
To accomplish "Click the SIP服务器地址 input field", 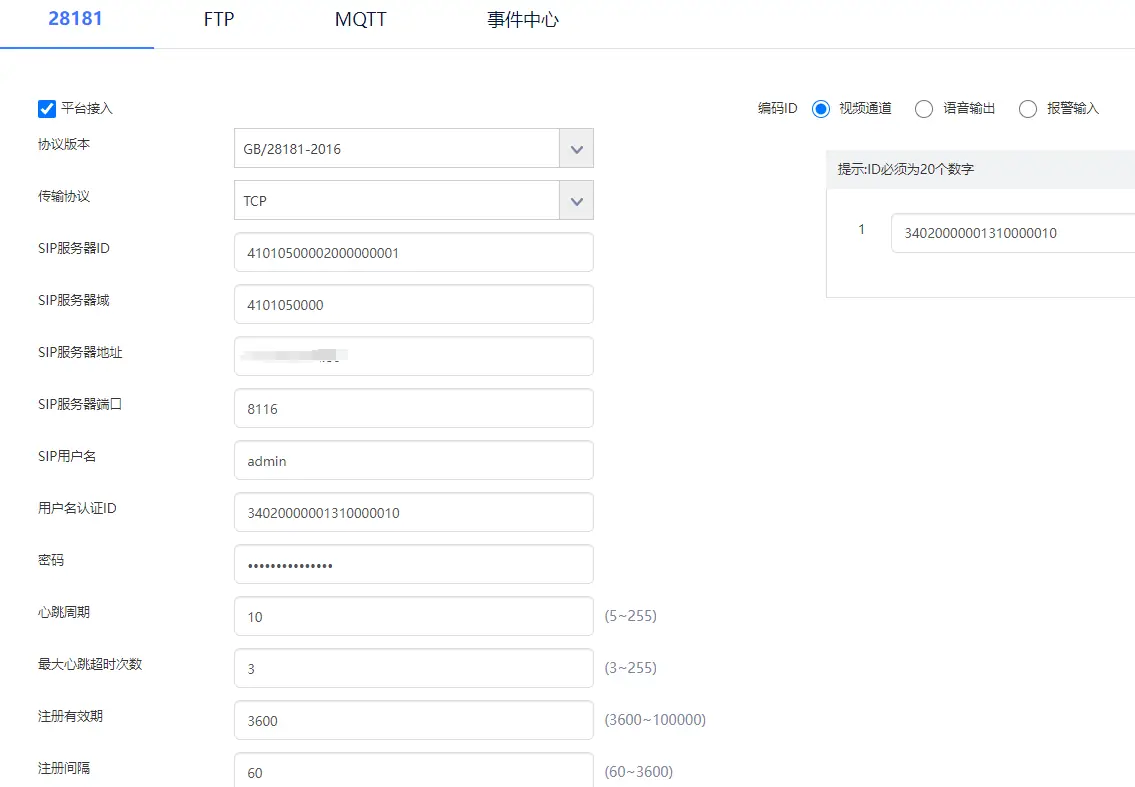I will [414, 356].
